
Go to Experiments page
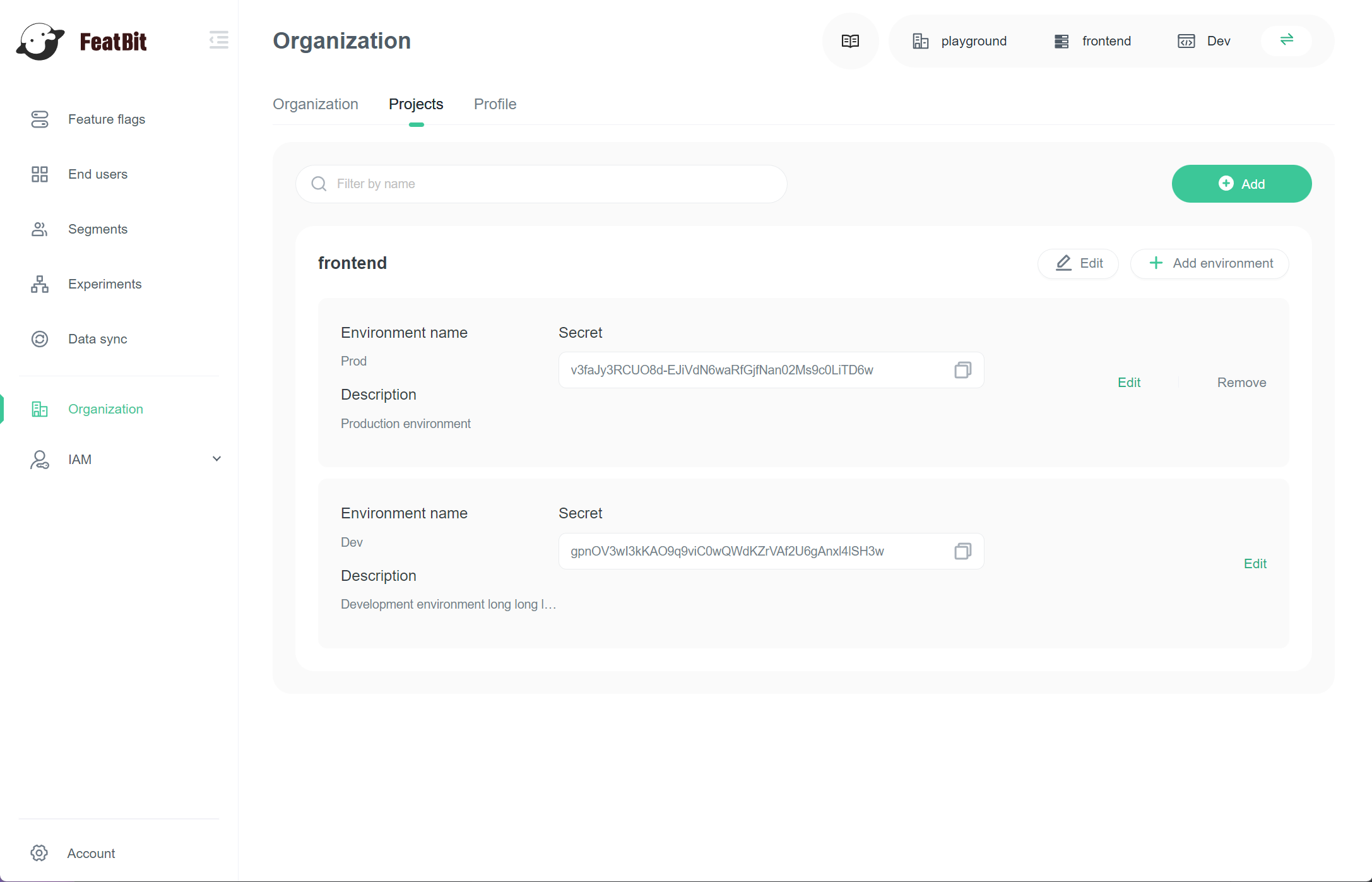(104, 284)
